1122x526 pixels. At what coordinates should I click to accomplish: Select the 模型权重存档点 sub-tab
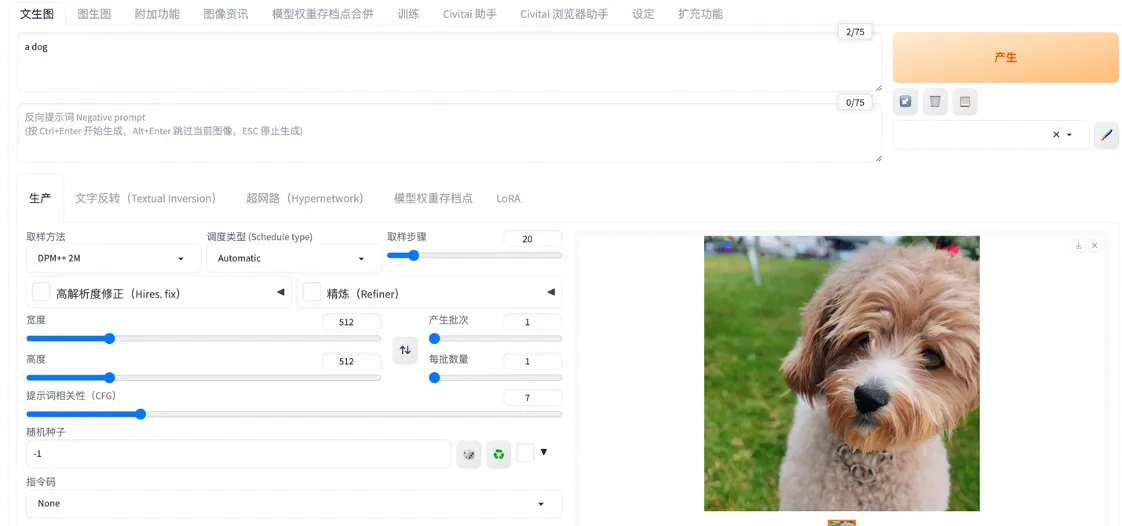pyautogui.click(x=433, y=198)
